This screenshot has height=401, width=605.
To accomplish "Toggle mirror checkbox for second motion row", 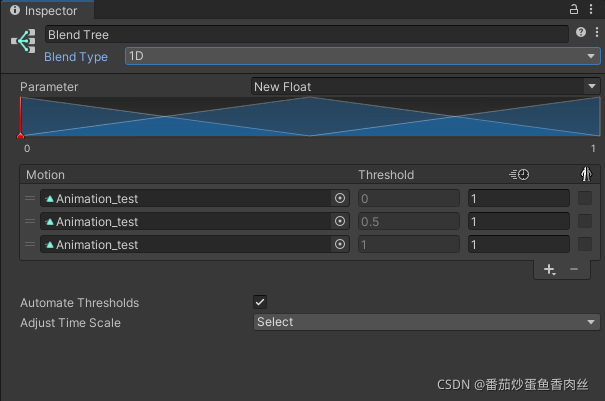I will 585,221.
